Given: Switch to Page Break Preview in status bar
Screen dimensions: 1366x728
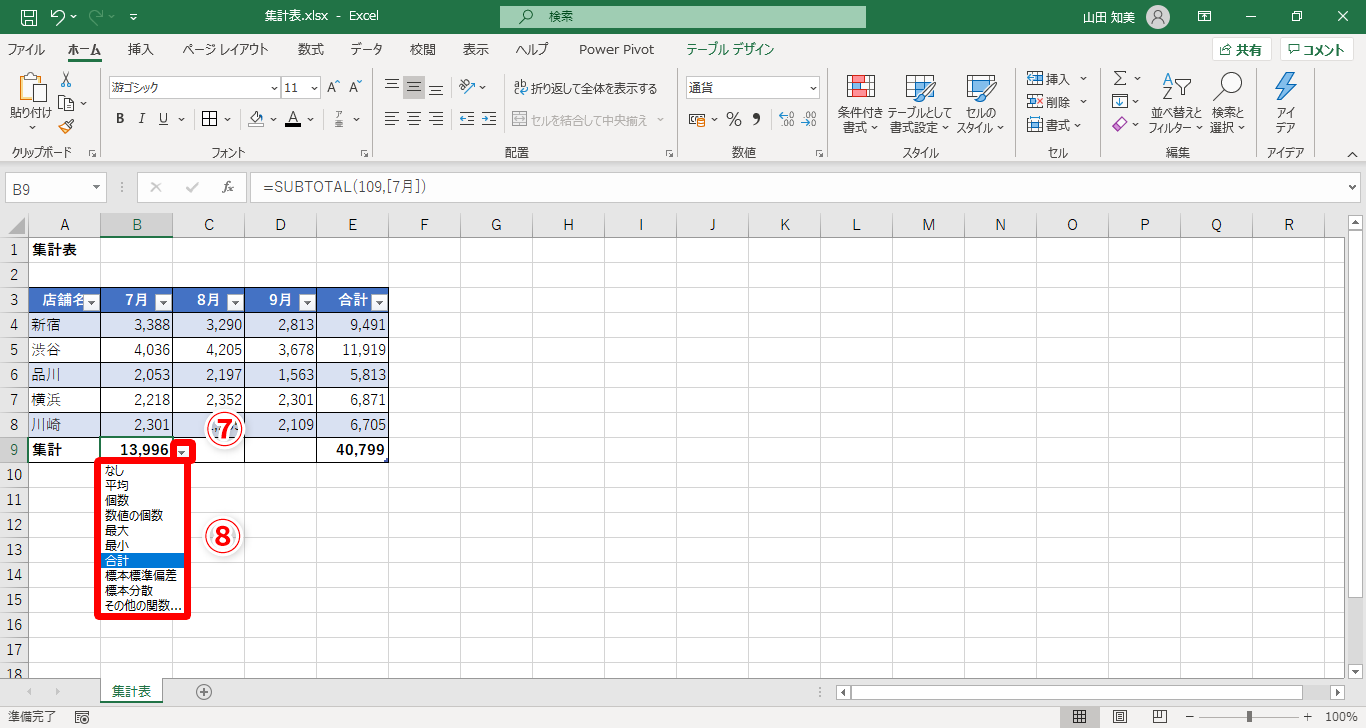Looking at the screenshot, I should pos(1160,717).
